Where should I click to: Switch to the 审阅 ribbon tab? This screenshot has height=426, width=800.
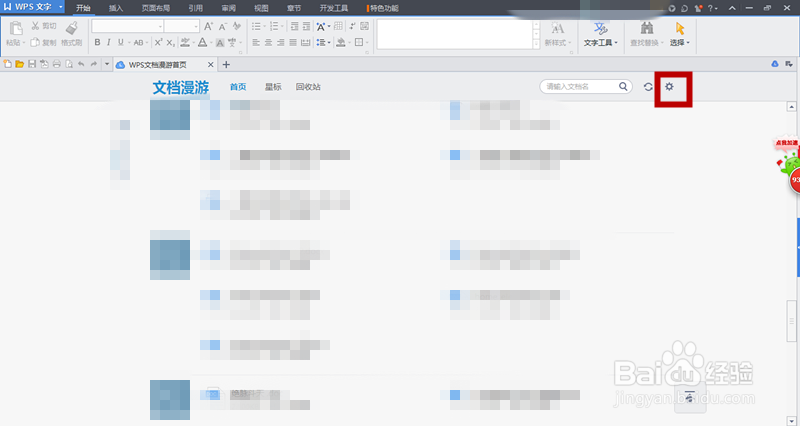coord(229,8)
